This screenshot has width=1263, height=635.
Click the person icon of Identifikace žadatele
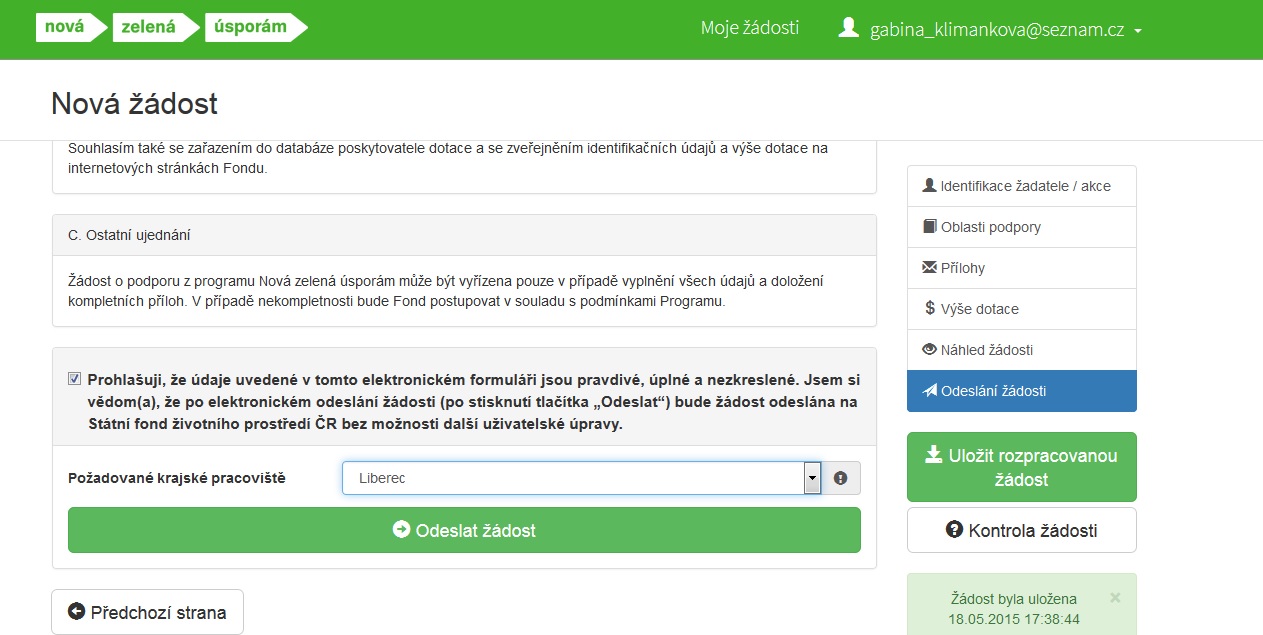click(929, 185)
